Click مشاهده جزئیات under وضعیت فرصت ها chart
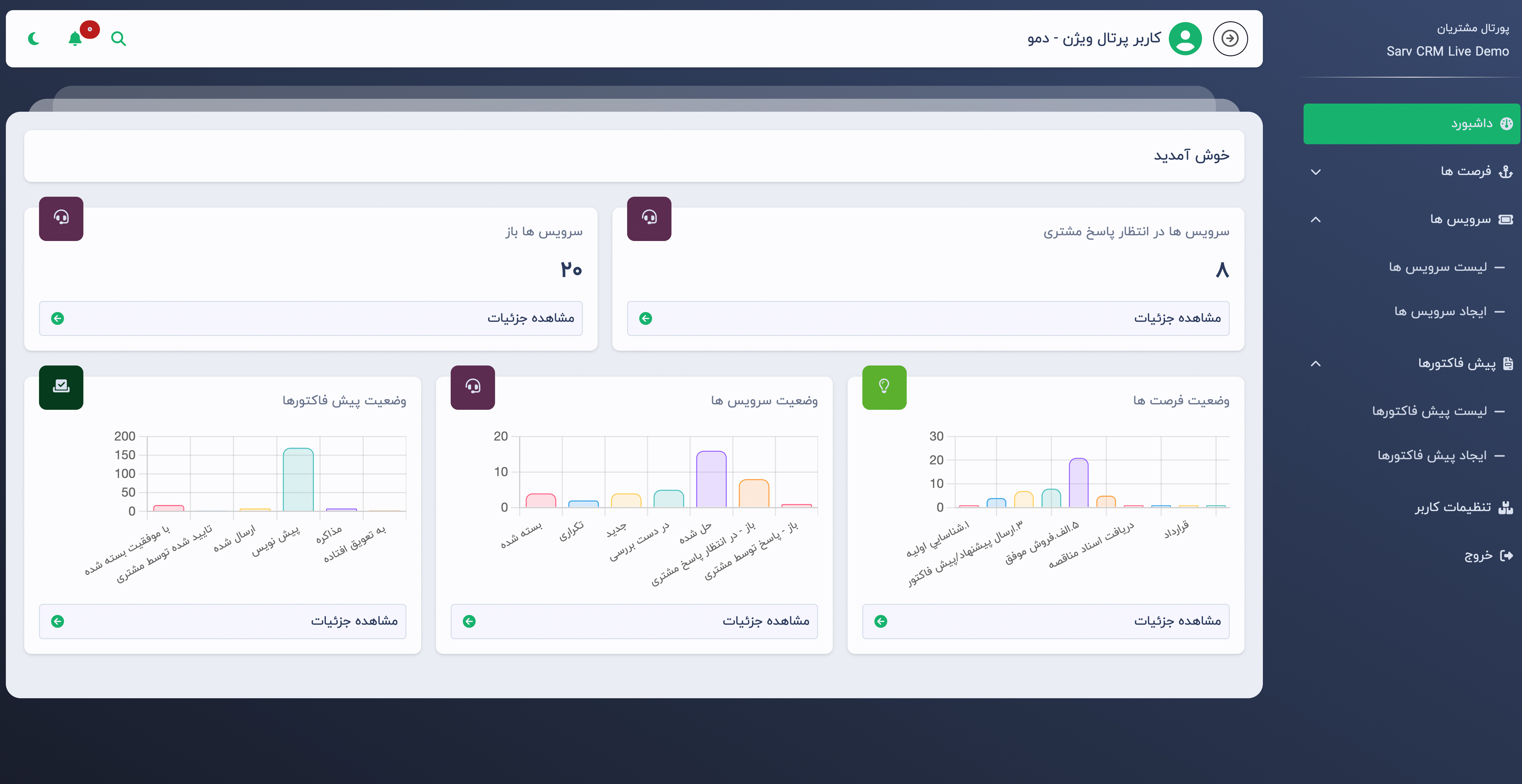Image resolution: width=1522 pixels, height=784 pixels. pos(1045,621)
